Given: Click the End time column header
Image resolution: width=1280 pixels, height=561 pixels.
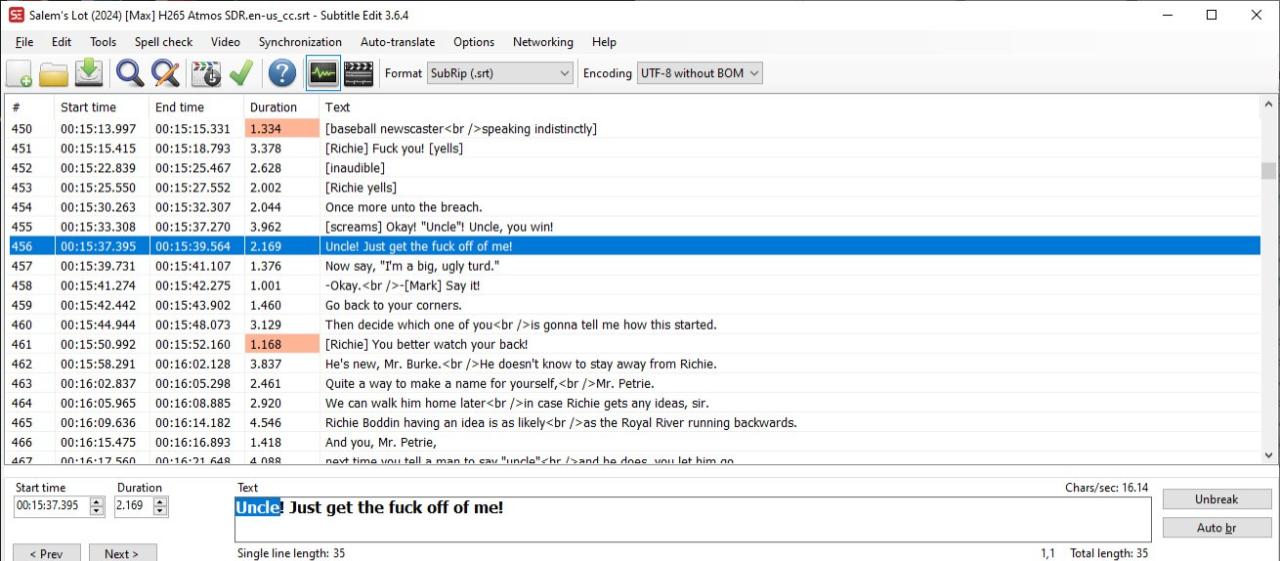Looking at the screenshot, I should pos(196,107).
